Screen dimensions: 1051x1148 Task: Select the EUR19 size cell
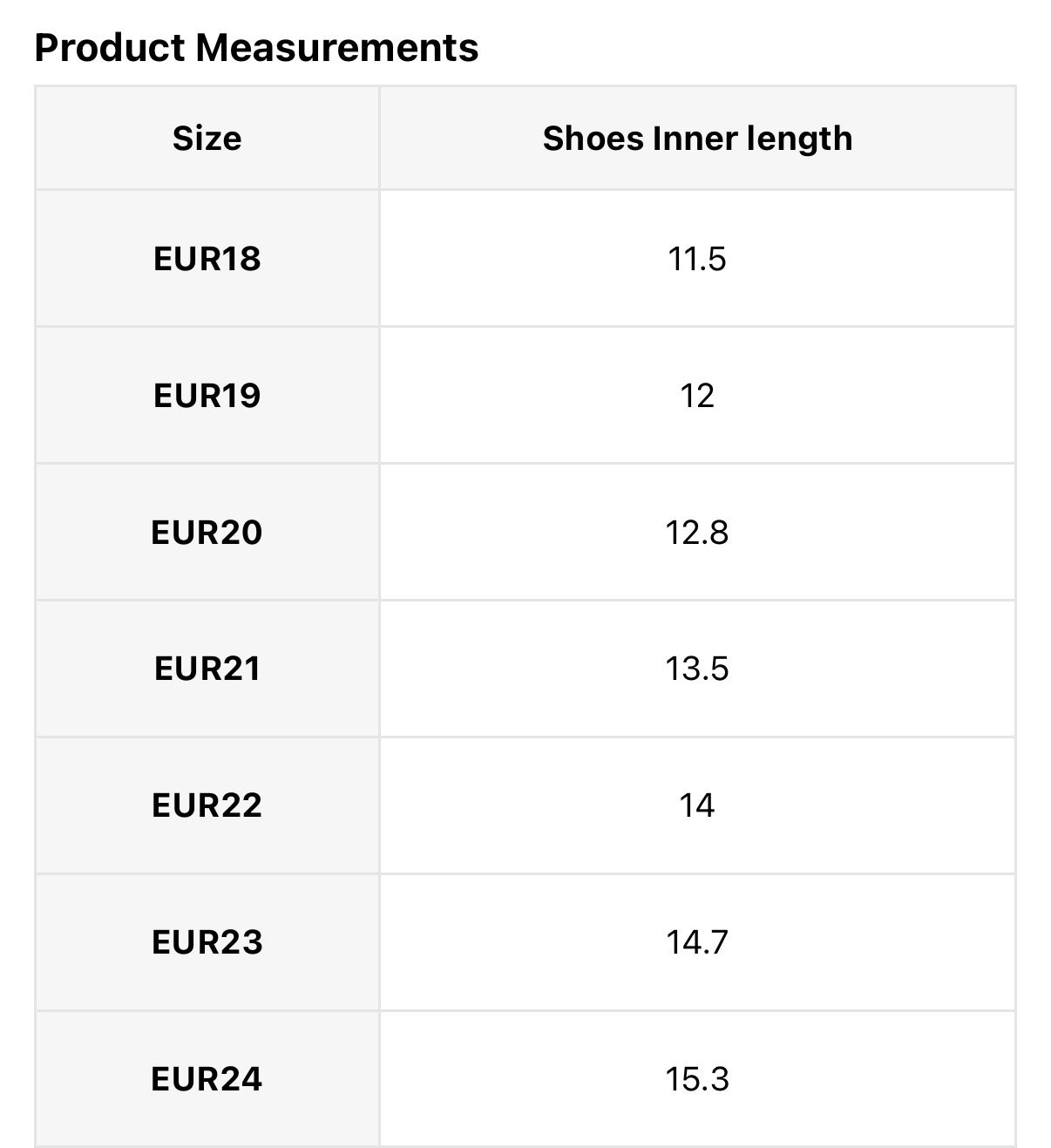tap(207, 396)
